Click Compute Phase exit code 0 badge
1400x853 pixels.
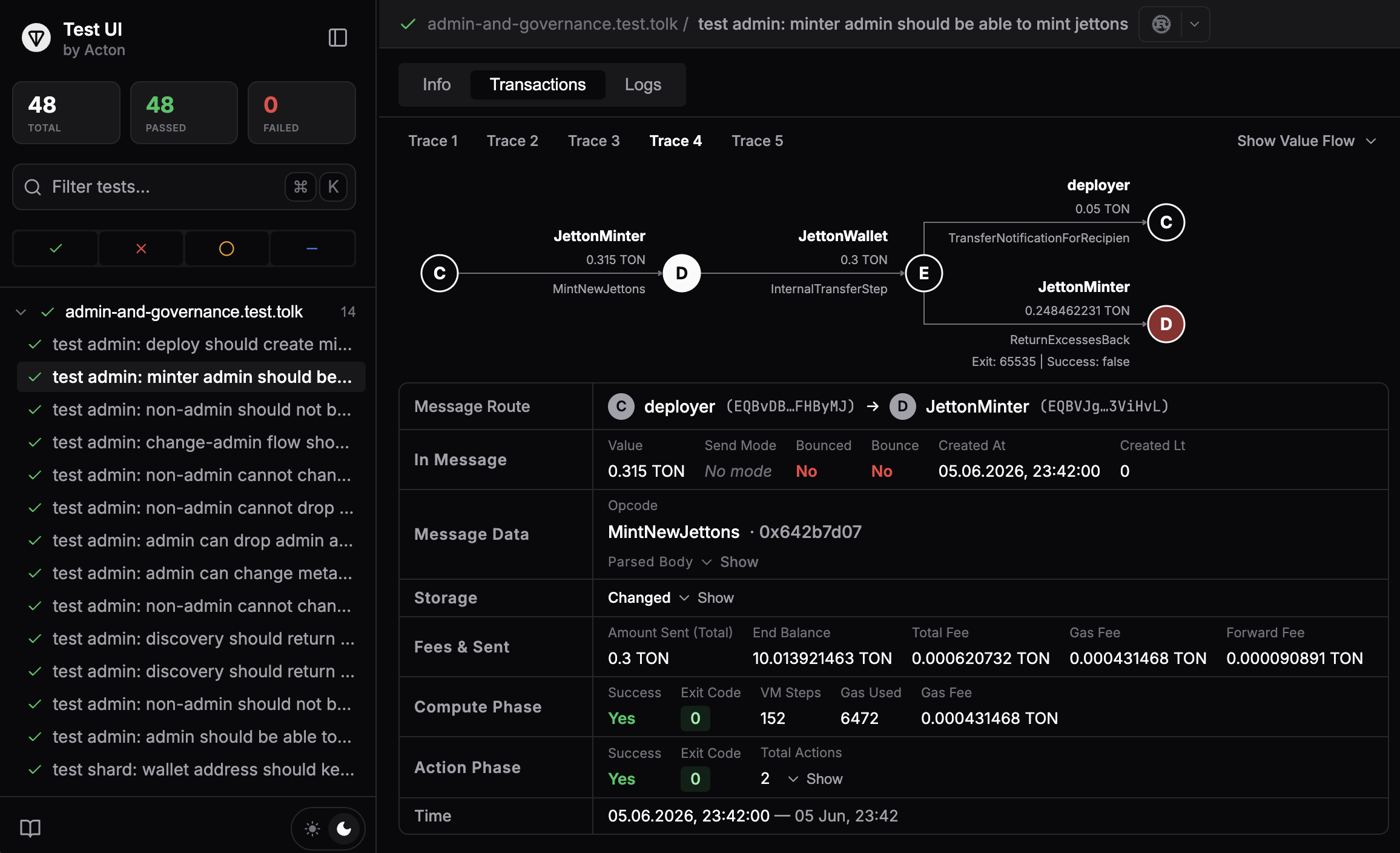(695, 719)
